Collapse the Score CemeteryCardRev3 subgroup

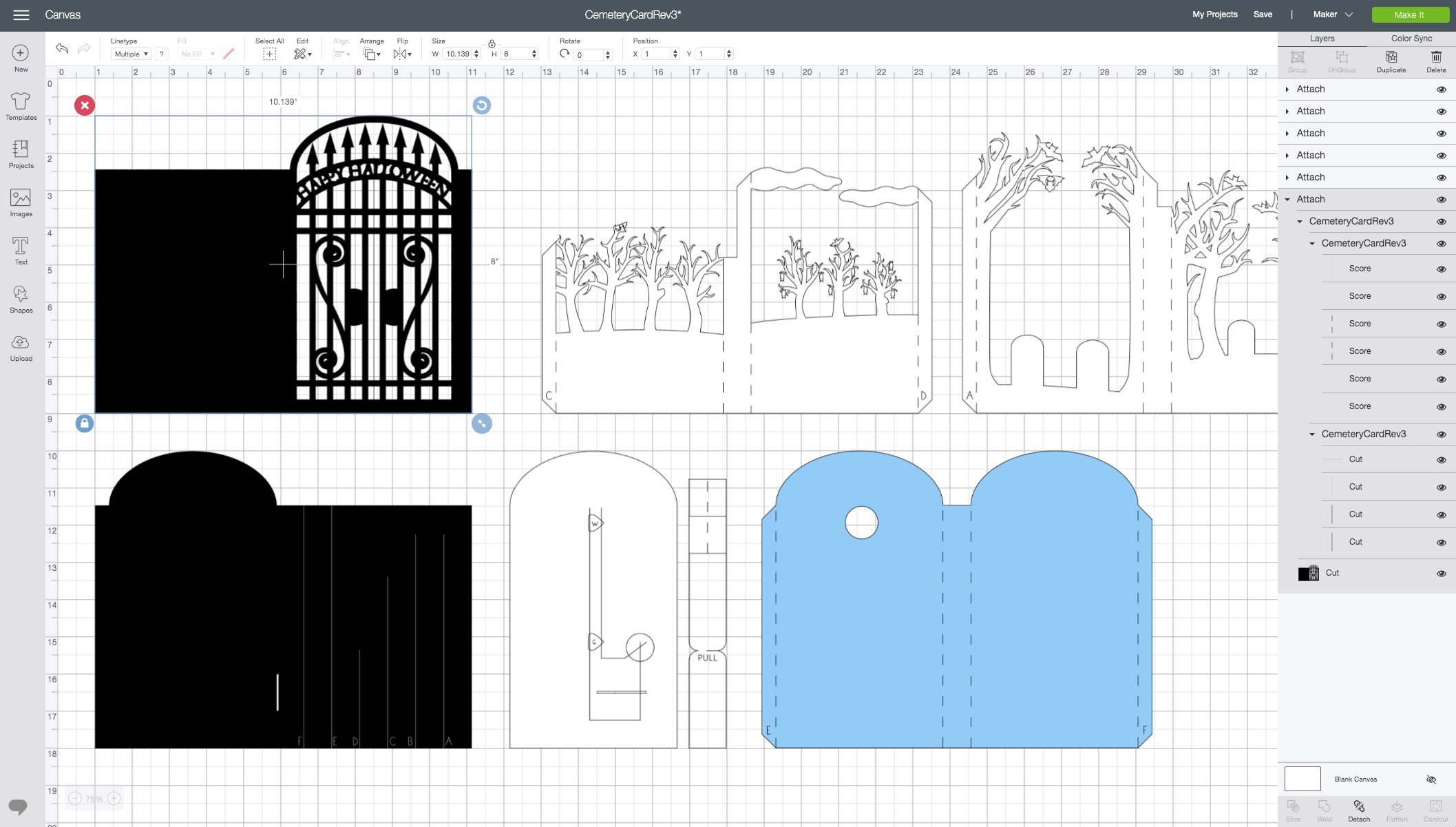(x=1312, y=244)
